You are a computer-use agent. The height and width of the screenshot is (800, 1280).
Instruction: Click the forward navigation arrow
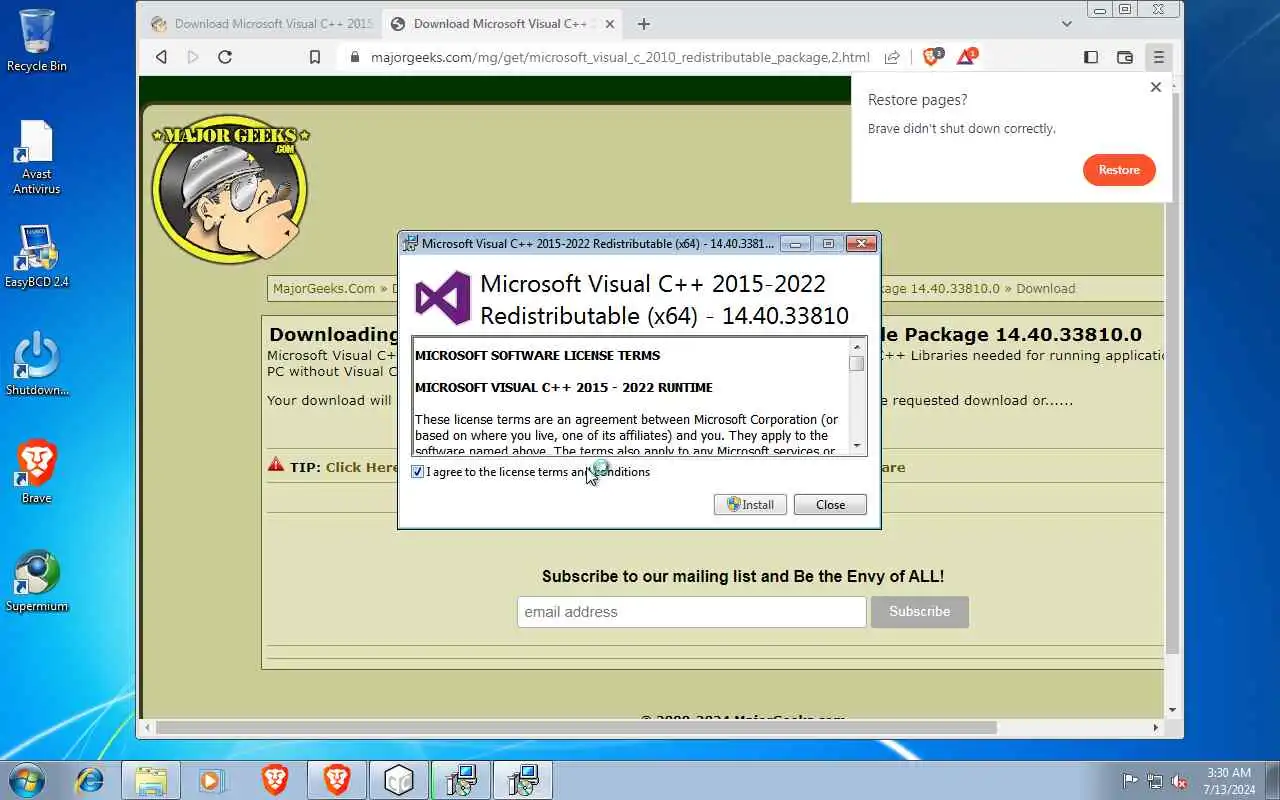coord(193,57)
